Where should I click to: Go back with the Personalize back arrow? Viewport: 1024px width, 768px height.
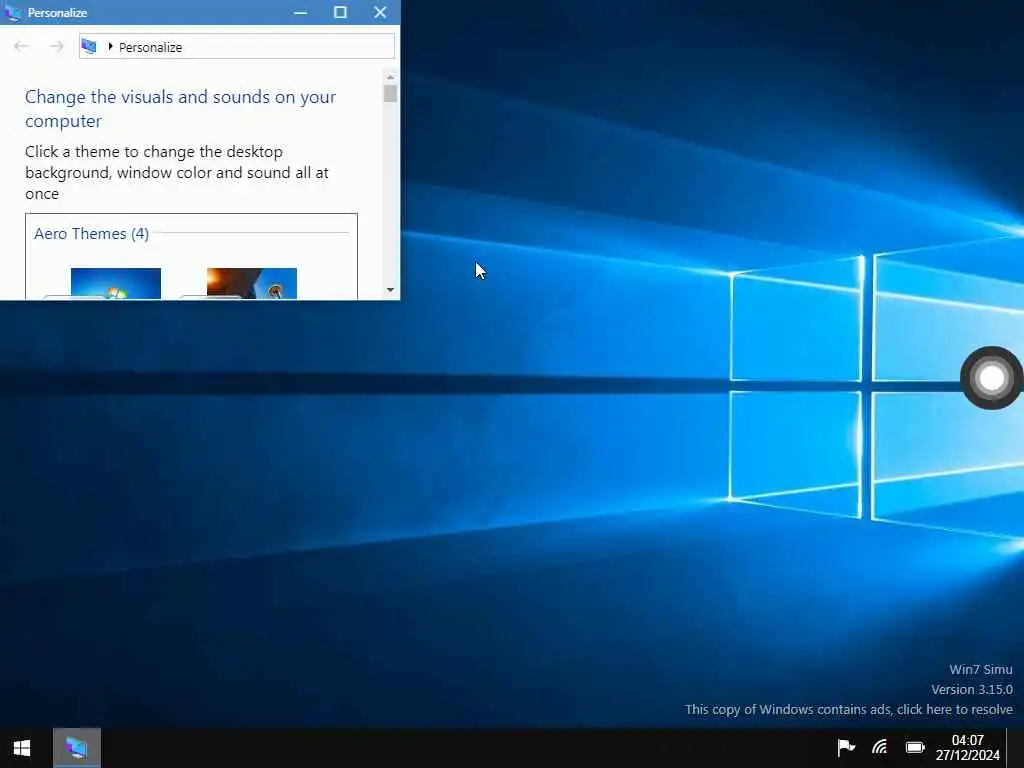click(21, 46)
